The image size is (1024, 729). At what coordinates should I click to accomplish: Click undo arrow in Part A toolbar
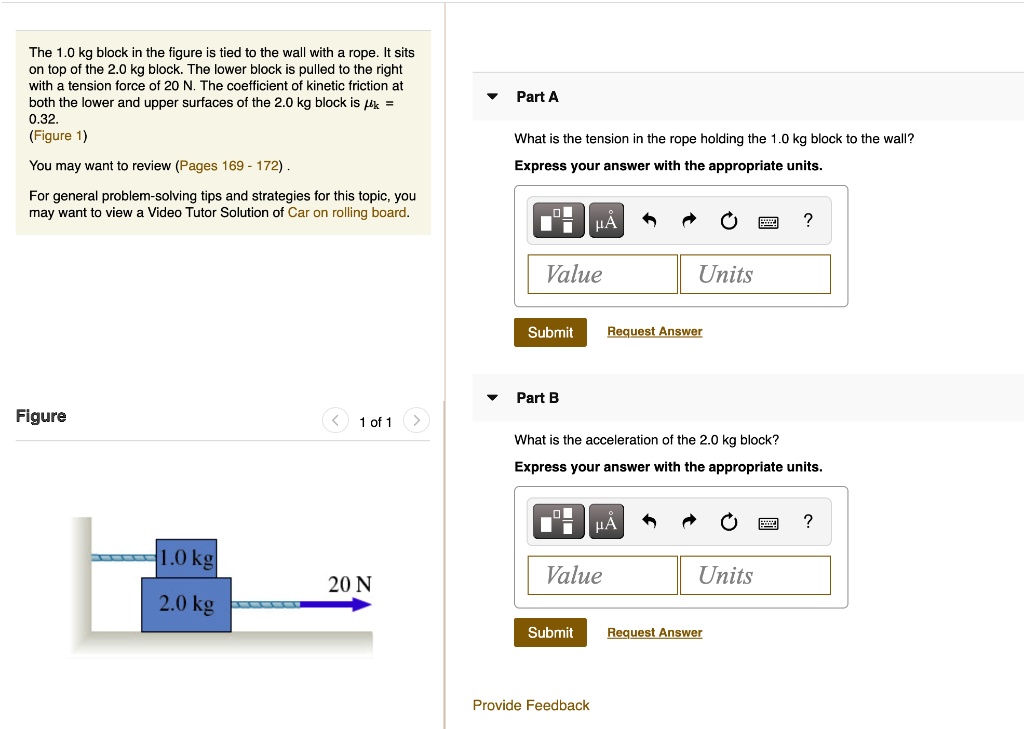[648, 220]
